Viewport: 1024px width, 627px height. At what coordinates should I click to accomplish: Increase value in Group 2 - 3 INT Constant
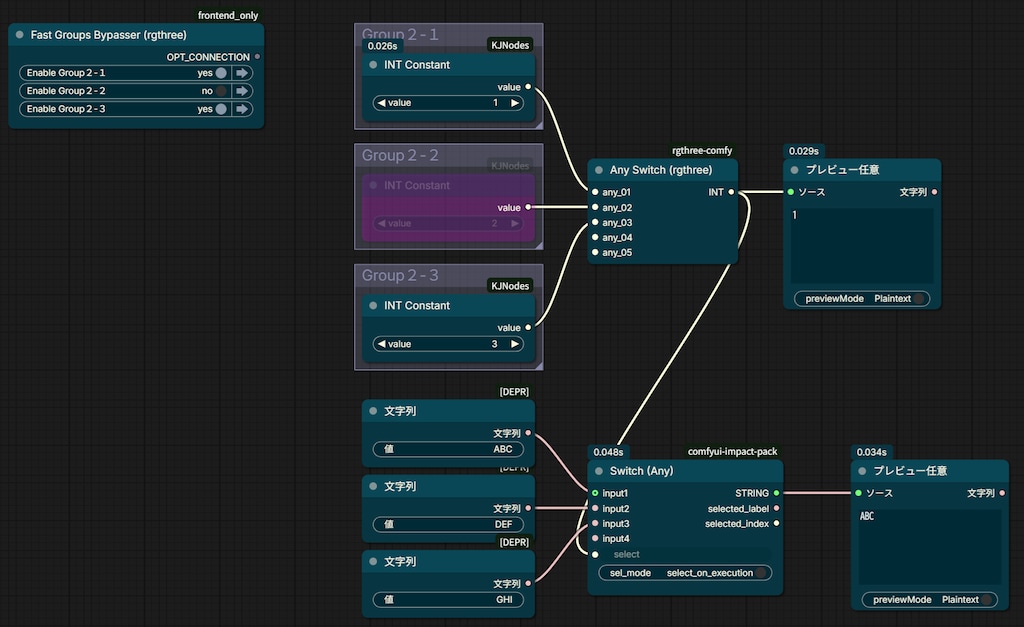coord(515,344)
